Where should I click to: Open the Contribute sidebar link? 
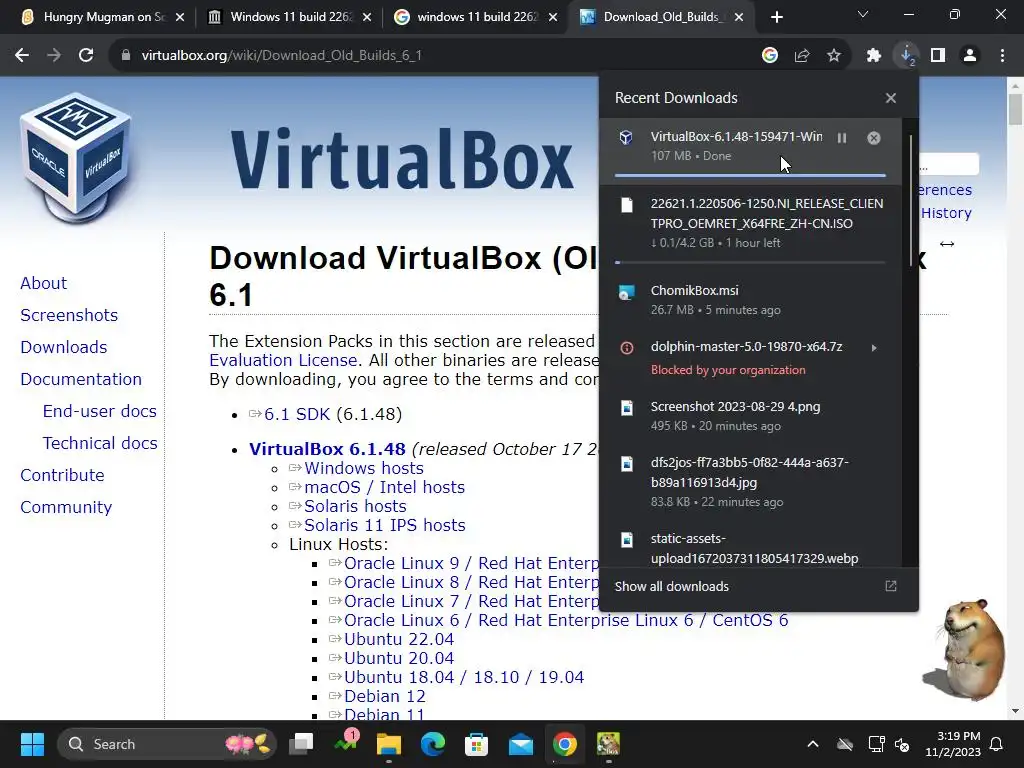pos(62,475)
